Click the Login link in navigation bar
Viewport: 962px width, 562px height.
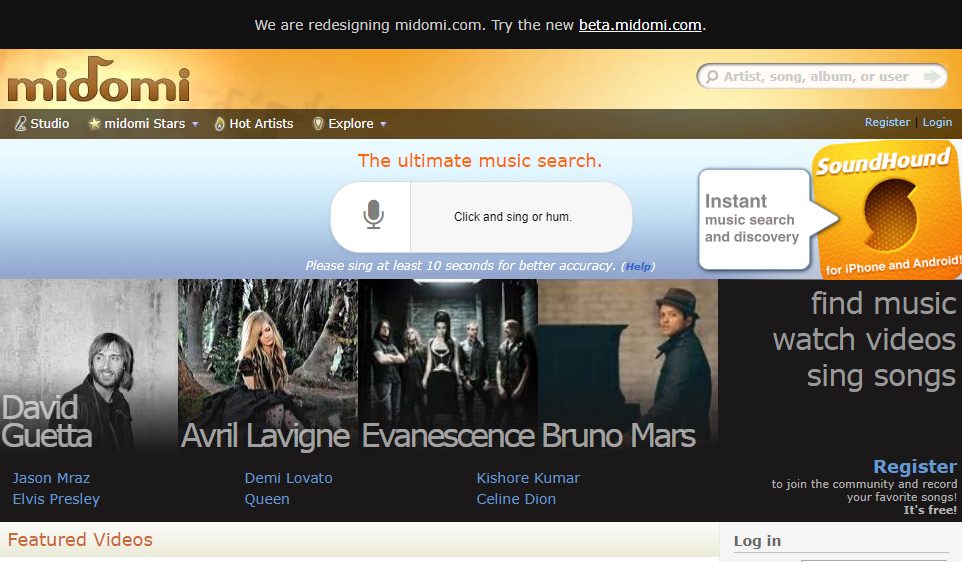coord(937,122)
